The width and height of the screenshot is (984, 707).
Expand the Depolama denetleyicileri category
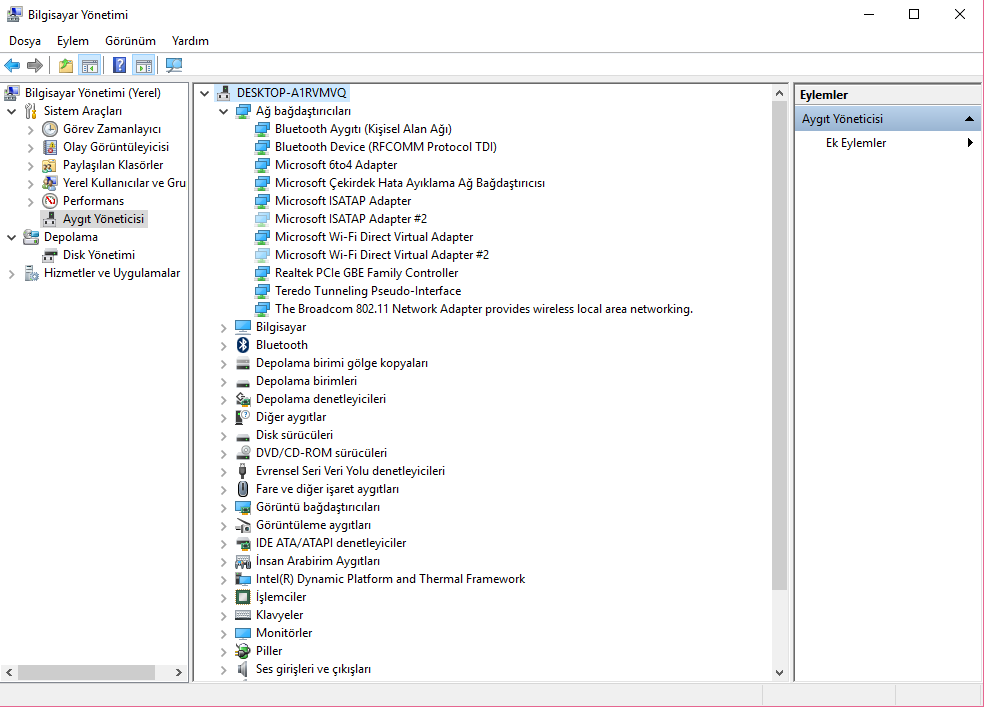tap(223, 400)
